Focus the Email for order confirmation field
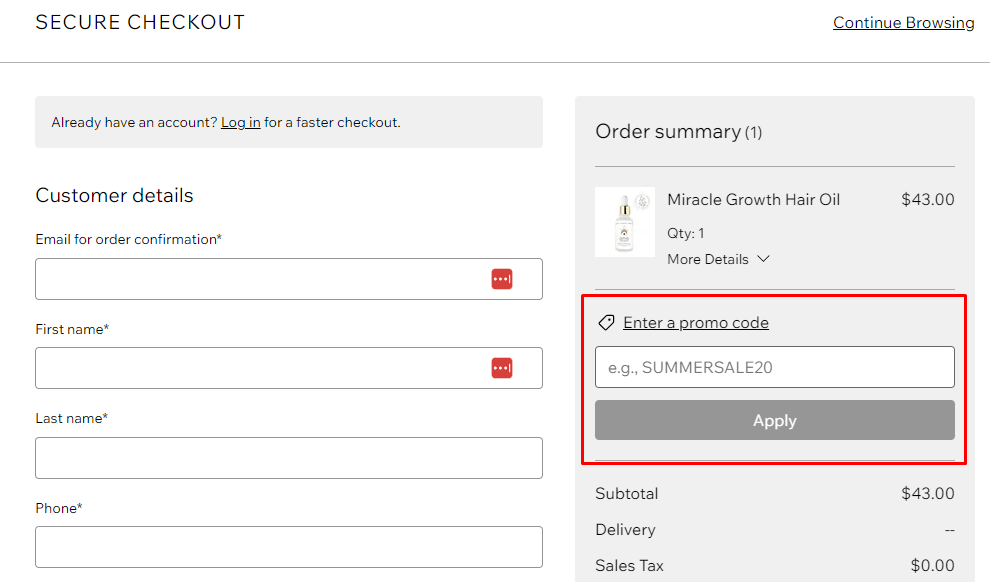Image resolution: width=990 pixels, height=582 pixels. [x=289, y=279]
